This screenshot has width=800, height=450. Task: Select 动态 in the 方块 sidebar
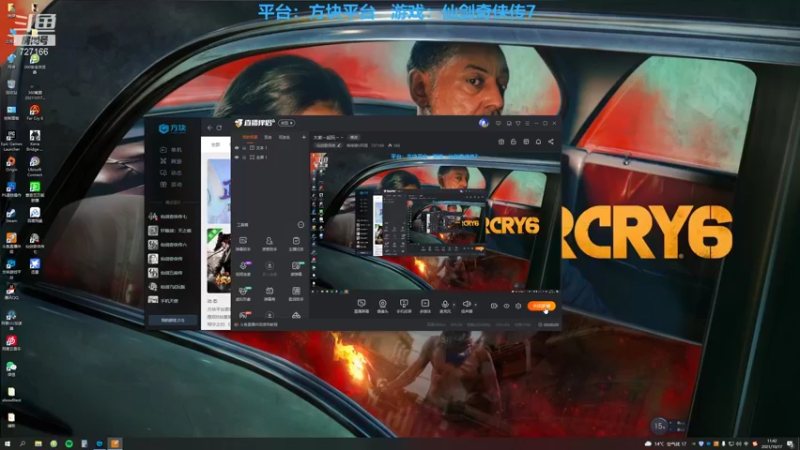[171, 173]
